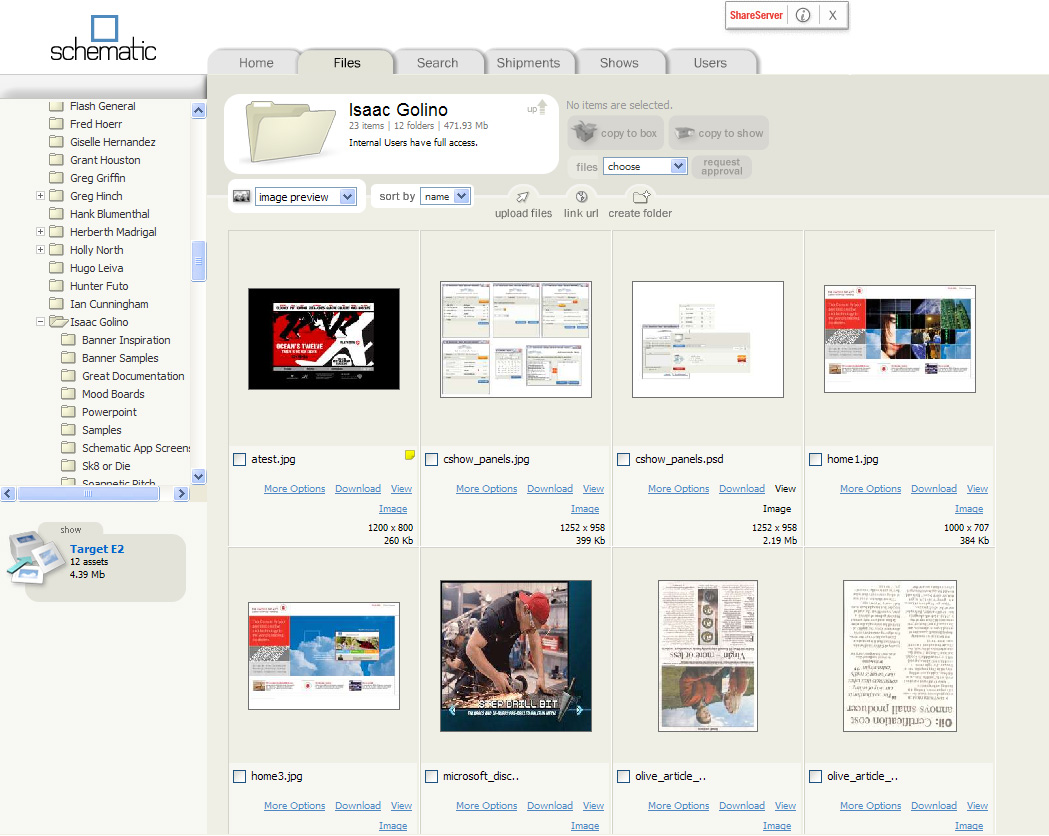
Task: Expand the Greg Hinch folder tree
Action: pyautogui.click(x=41, y=196)
